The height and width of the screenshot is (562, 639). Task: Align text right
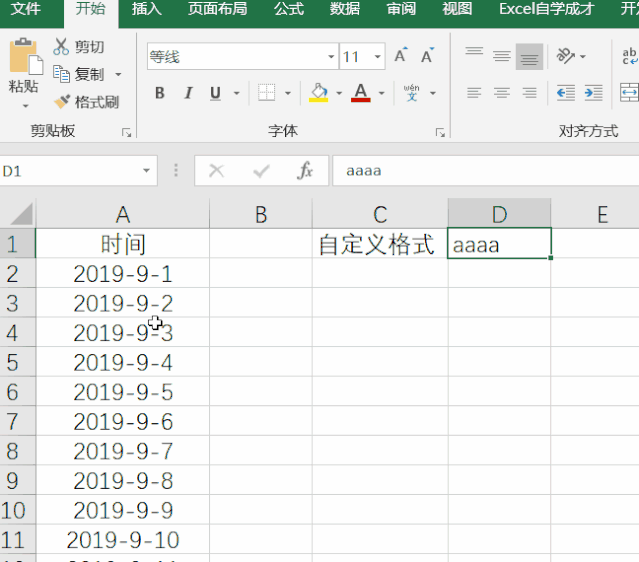point(529,93)
